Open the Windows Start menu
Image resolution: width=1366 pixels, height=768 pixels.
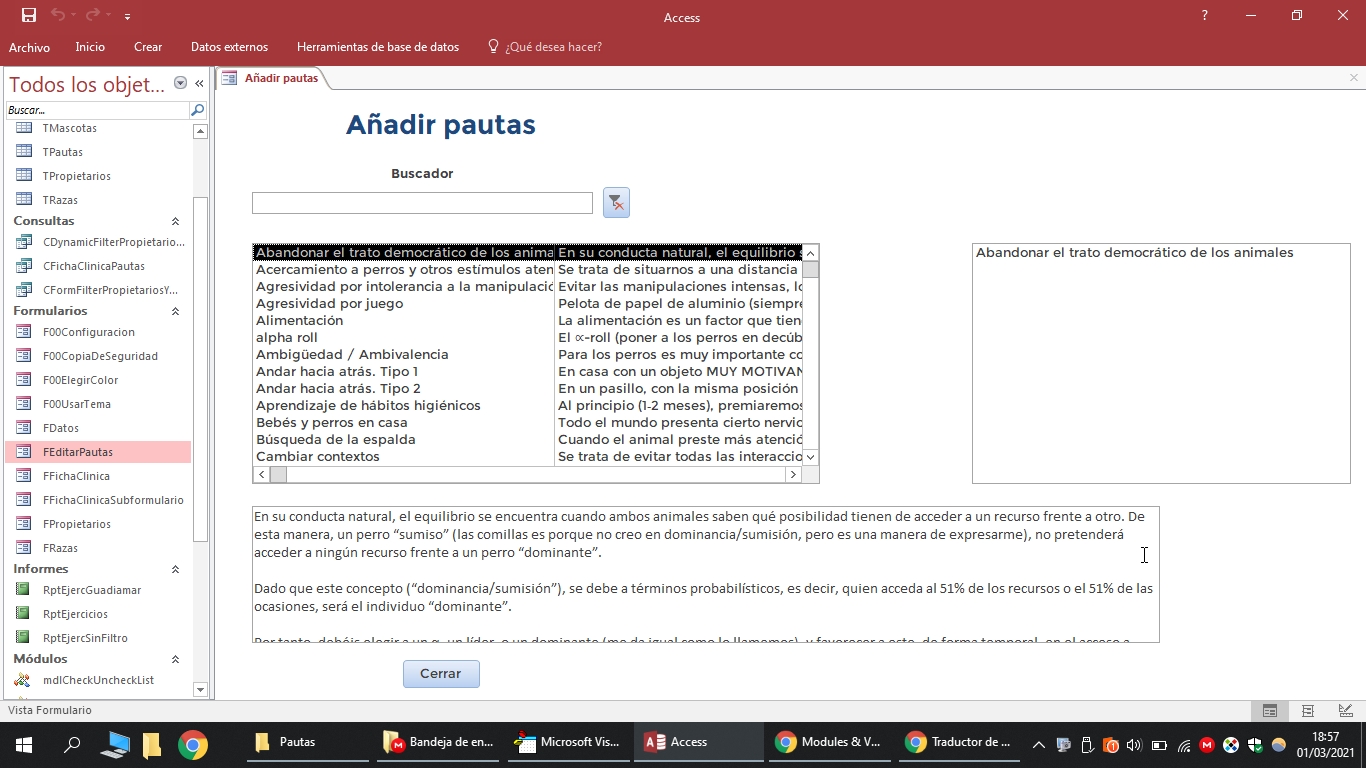pyautogui.click(x=24, y=744)
